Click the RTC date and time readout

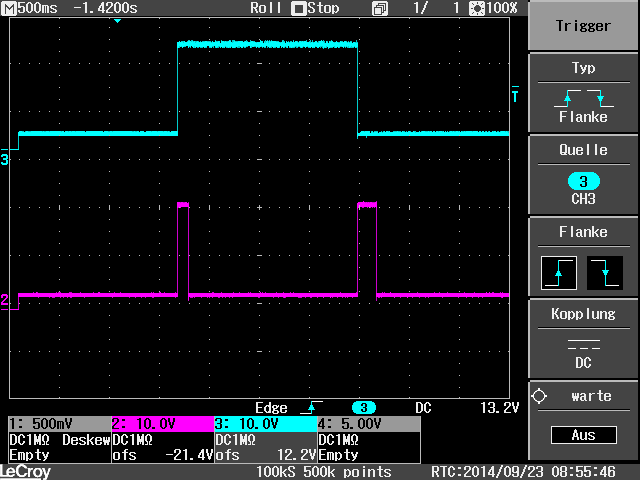click(x=524, y=472)
